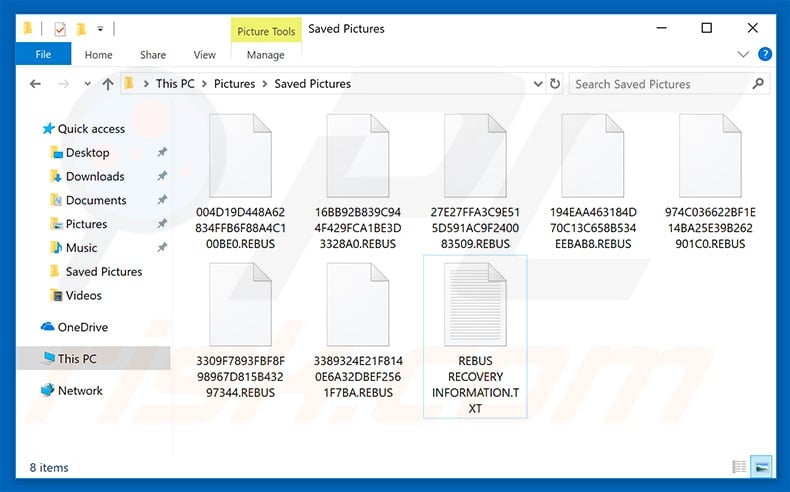Open Downloads in the navigation pane
Viewport: 790px width, 492px height.
click(87, 176)
